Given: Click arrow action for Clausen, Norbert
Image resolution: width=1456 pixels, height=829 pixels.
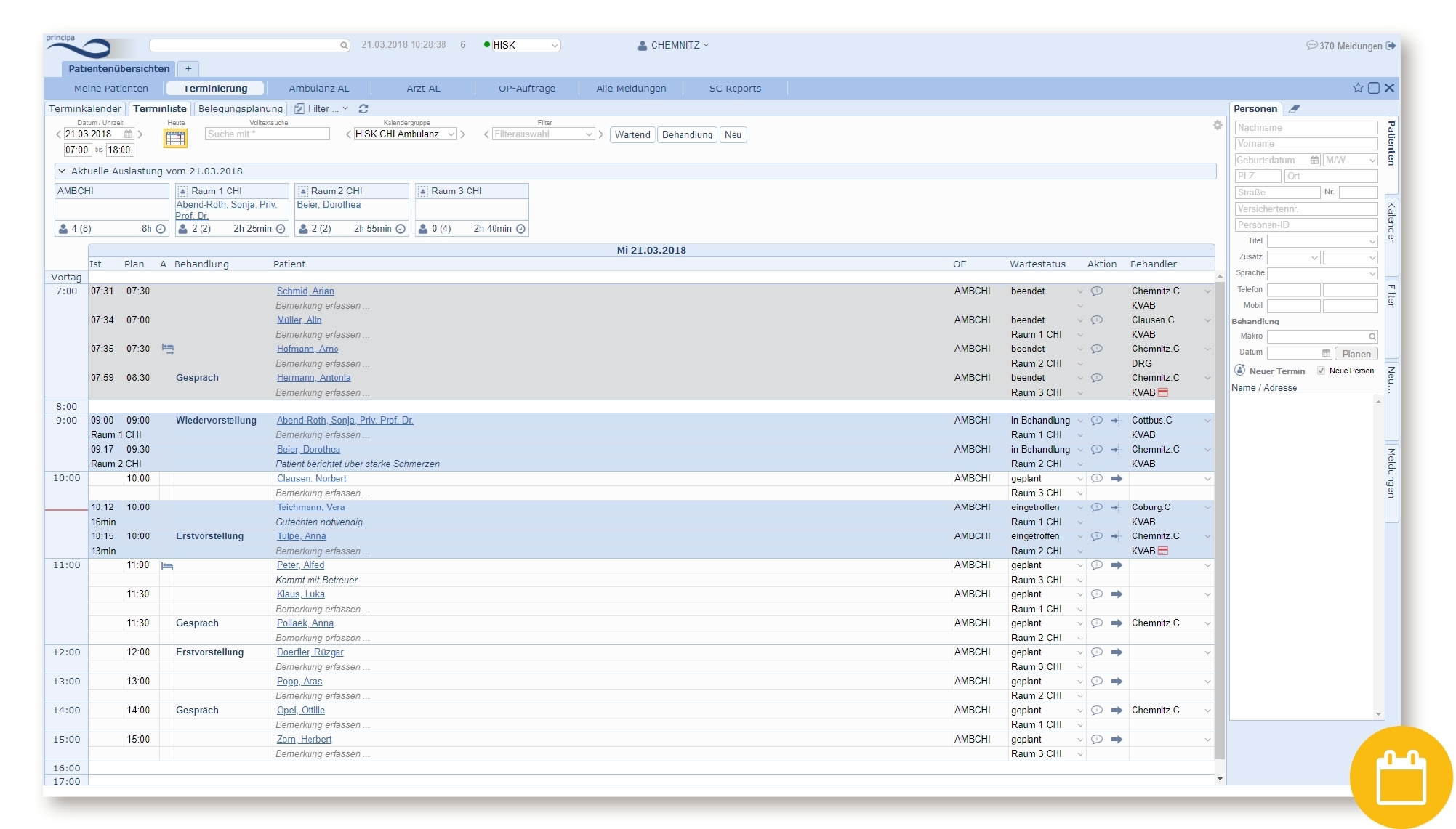Looking at the screenshot, I should (1117, 479).
